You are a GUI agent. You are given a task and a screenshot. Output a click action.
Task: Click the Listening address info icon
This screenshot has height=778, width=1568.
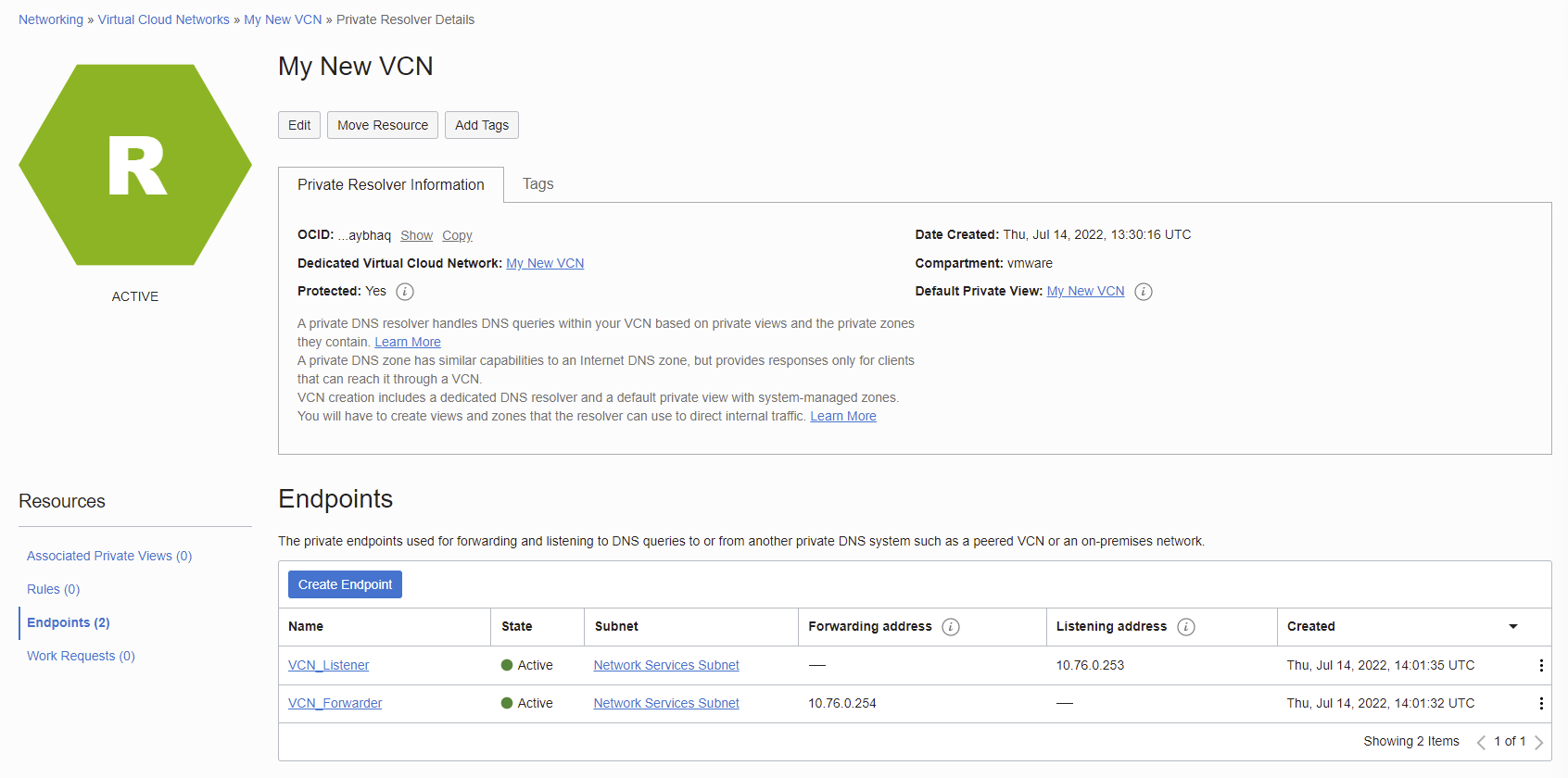(x=1186, y=627)
